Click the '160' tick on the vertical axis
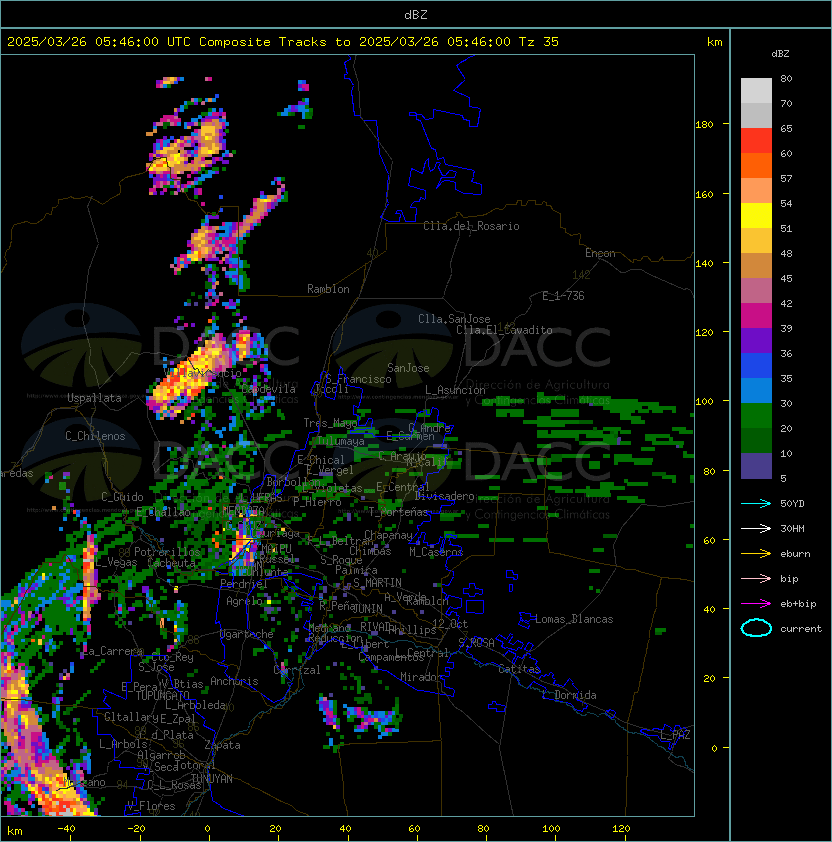Viewport: 832px width, 842px height. 704,194
